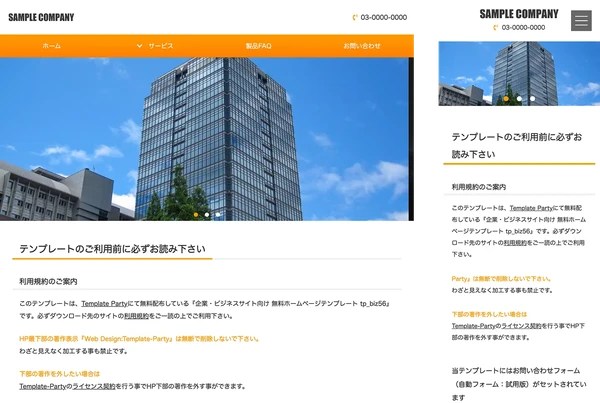
Task: Click 利用規約のご案内 subheading in mobile view
Action: coord(479,187)
